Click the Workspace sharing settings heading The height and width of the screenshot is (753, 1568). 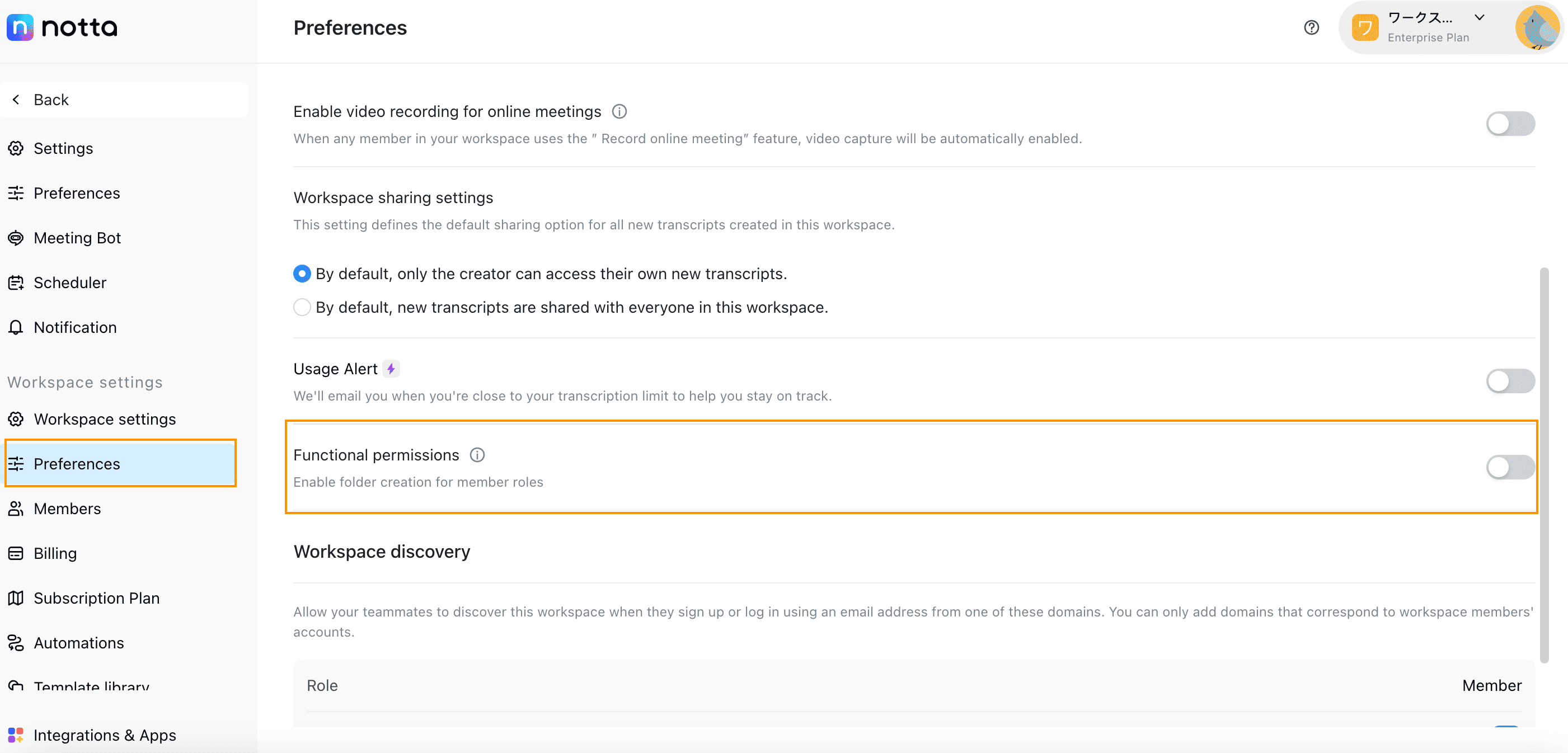point(393,197)
